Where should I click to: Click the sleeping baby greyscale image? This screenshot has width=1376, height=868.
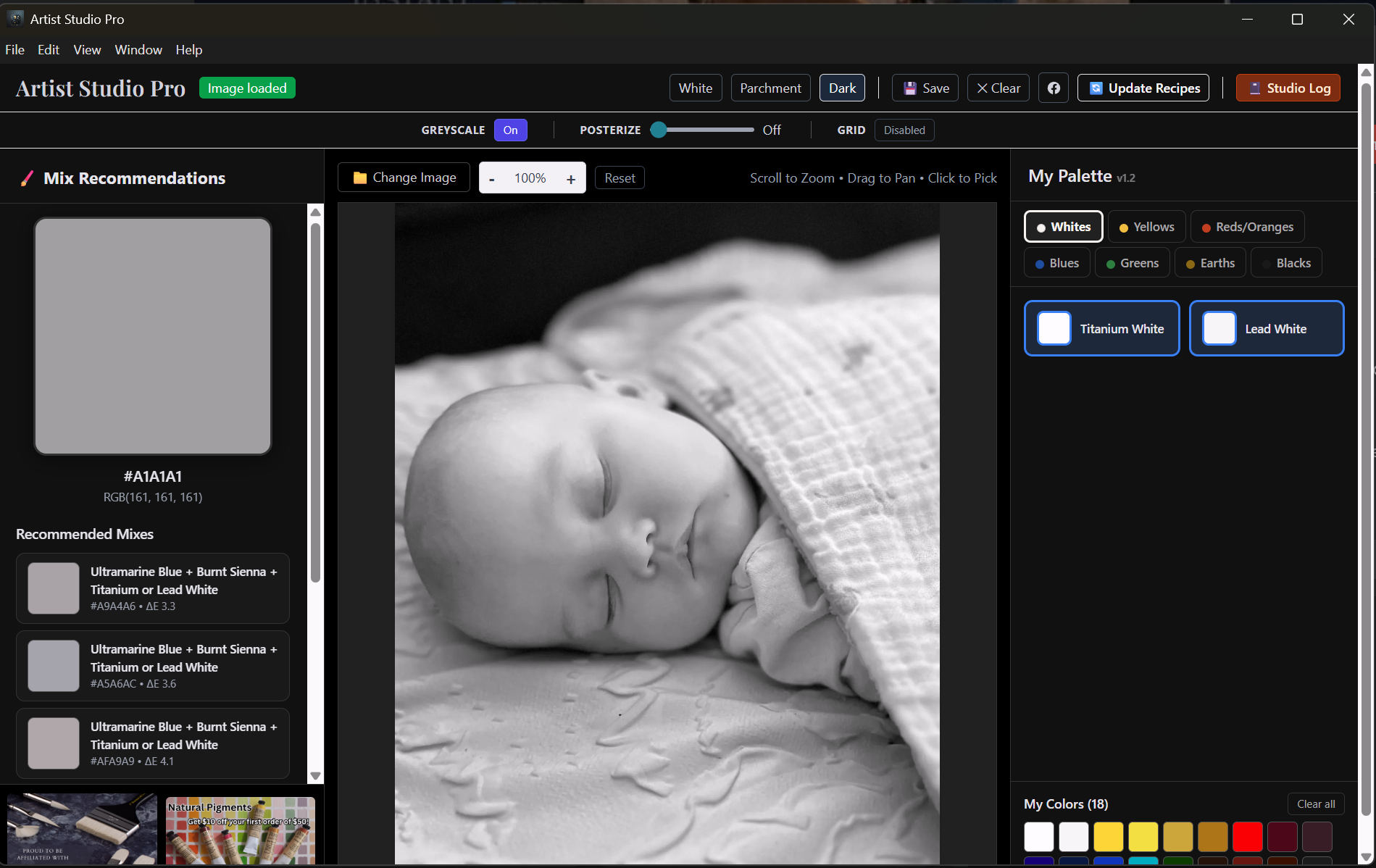point(667,533)
